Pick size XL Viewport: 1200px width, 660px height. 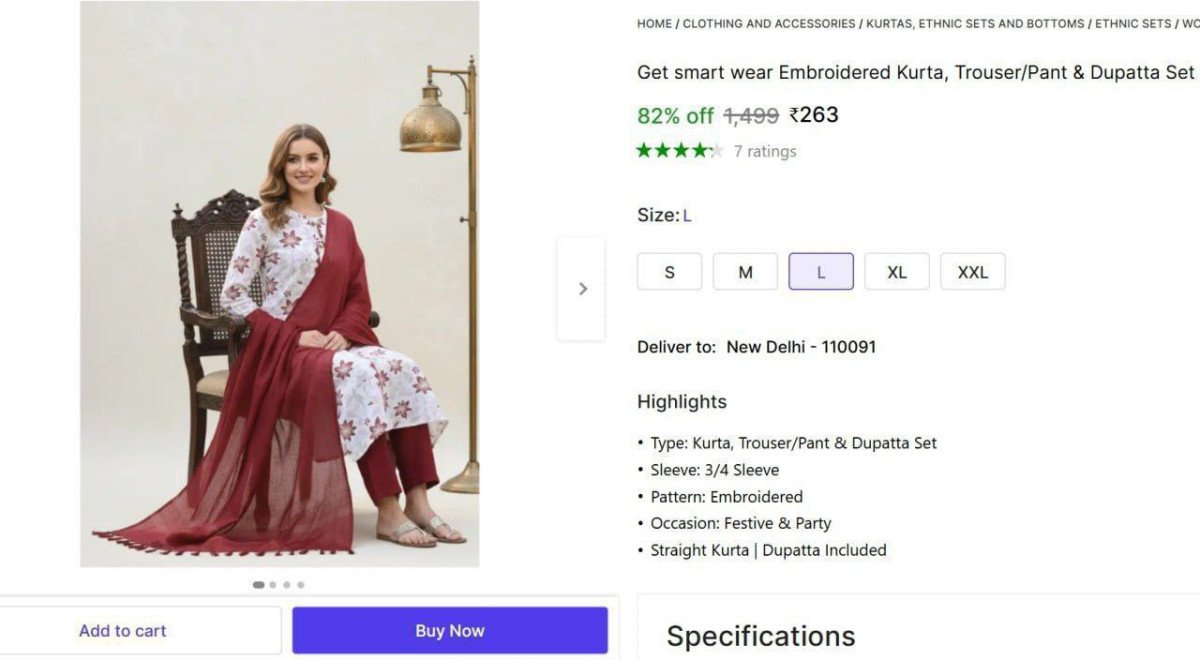[x=897, y=272]
